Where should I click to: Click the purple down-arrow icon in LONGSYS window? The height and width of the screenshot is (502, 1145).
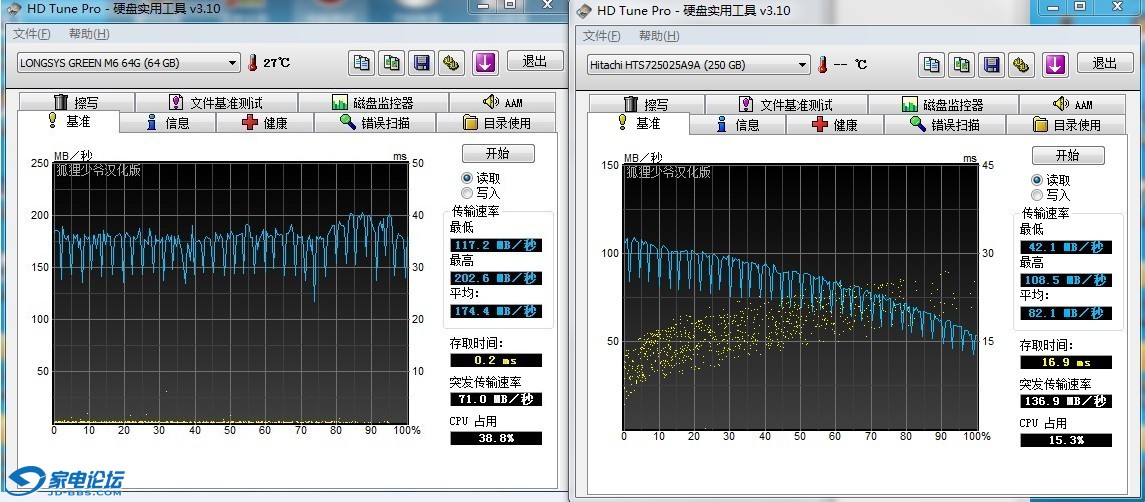pos(485,62)
